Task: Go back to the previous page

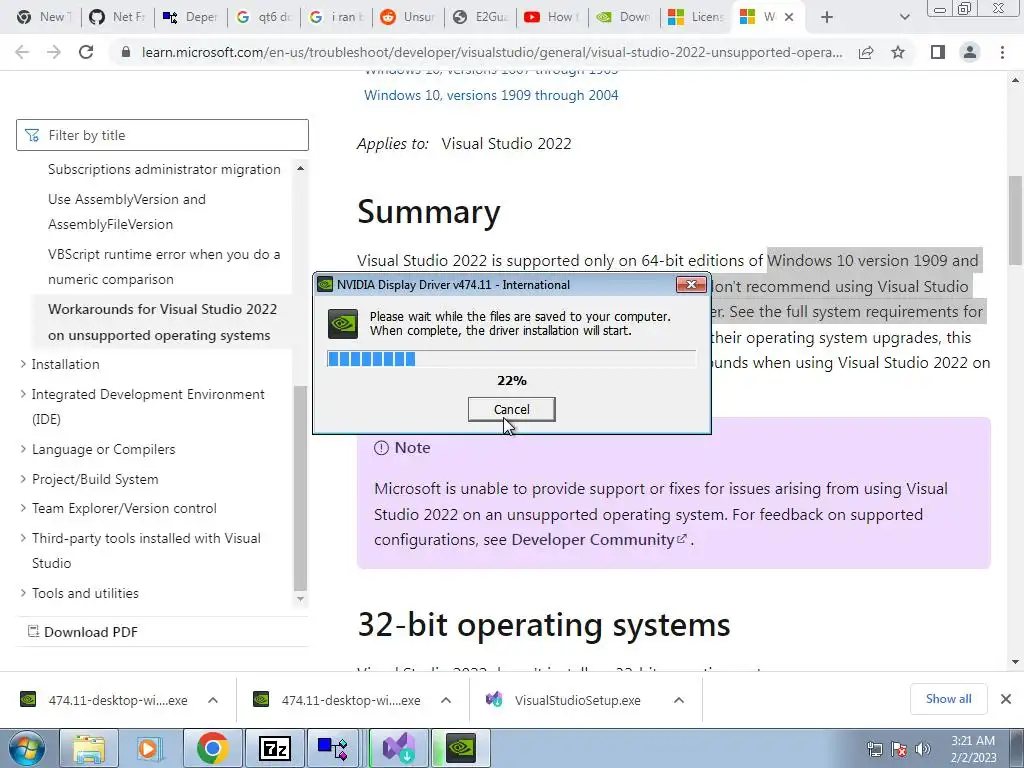Action: [22, 52]
